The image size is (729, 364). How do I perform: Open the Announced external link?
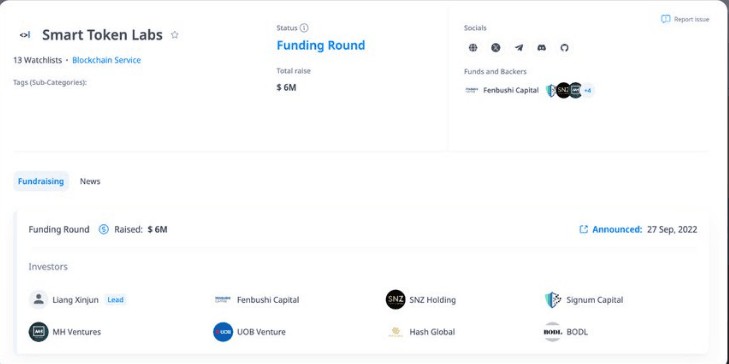coord(611,229)
